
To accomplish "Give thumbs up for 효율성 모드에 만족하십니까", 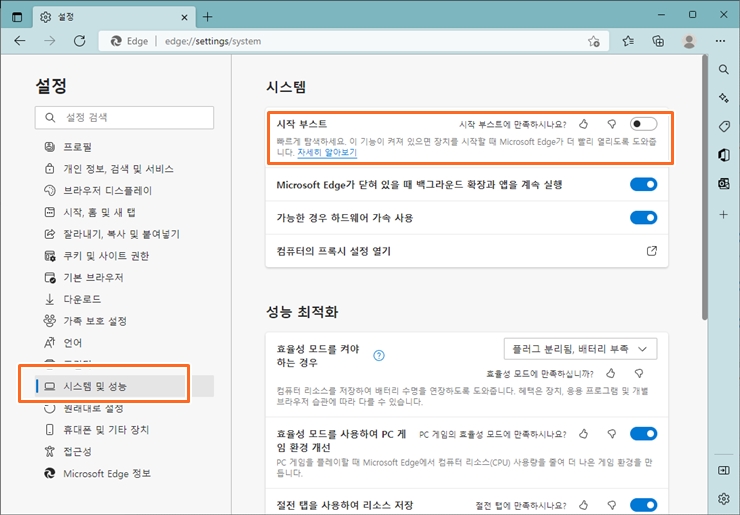I will click(611, 373).
